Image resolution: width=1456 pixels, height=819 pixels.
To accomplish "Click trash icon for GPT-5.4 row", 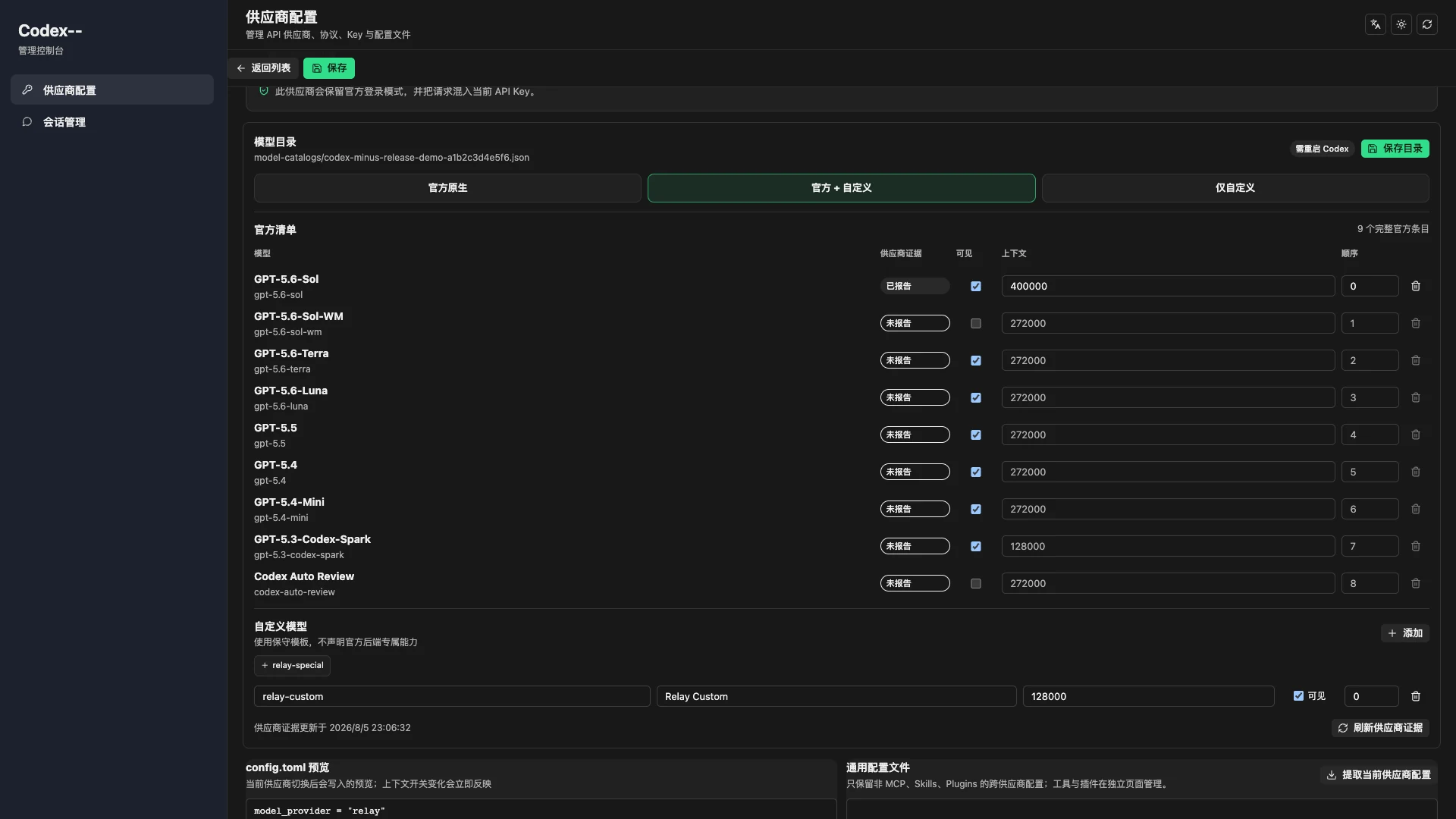I will (1415, 472).
